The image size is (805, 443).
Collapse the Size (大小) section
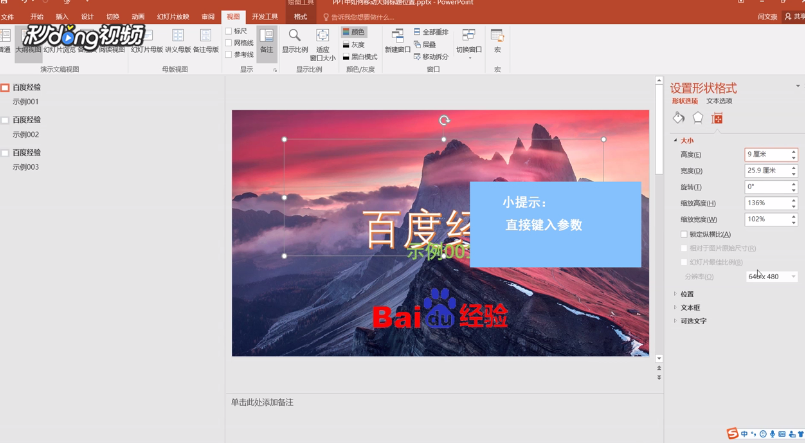(676, 140)
